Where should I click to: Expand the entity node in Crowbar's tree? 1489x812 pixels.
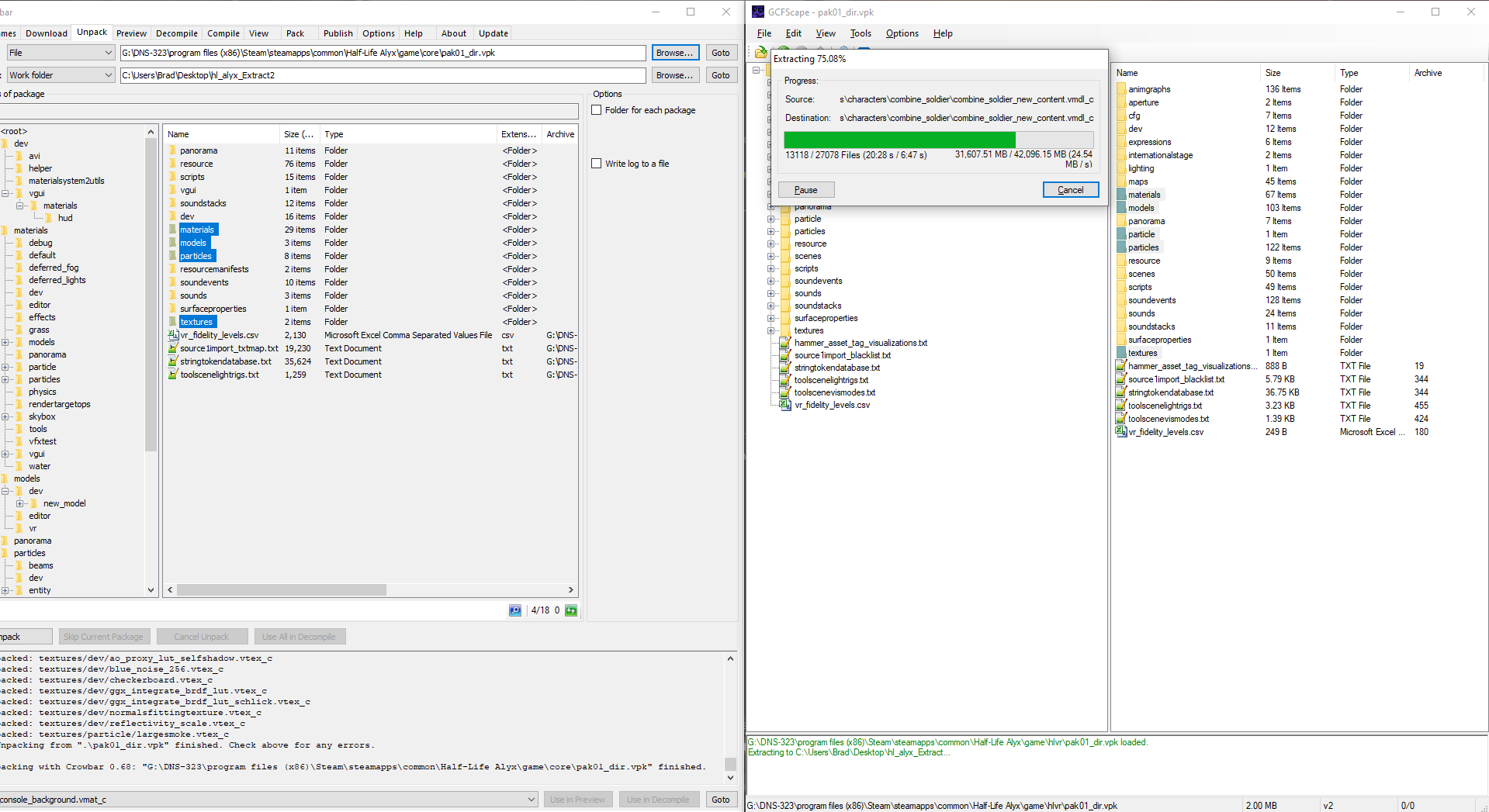pos(5,590)
